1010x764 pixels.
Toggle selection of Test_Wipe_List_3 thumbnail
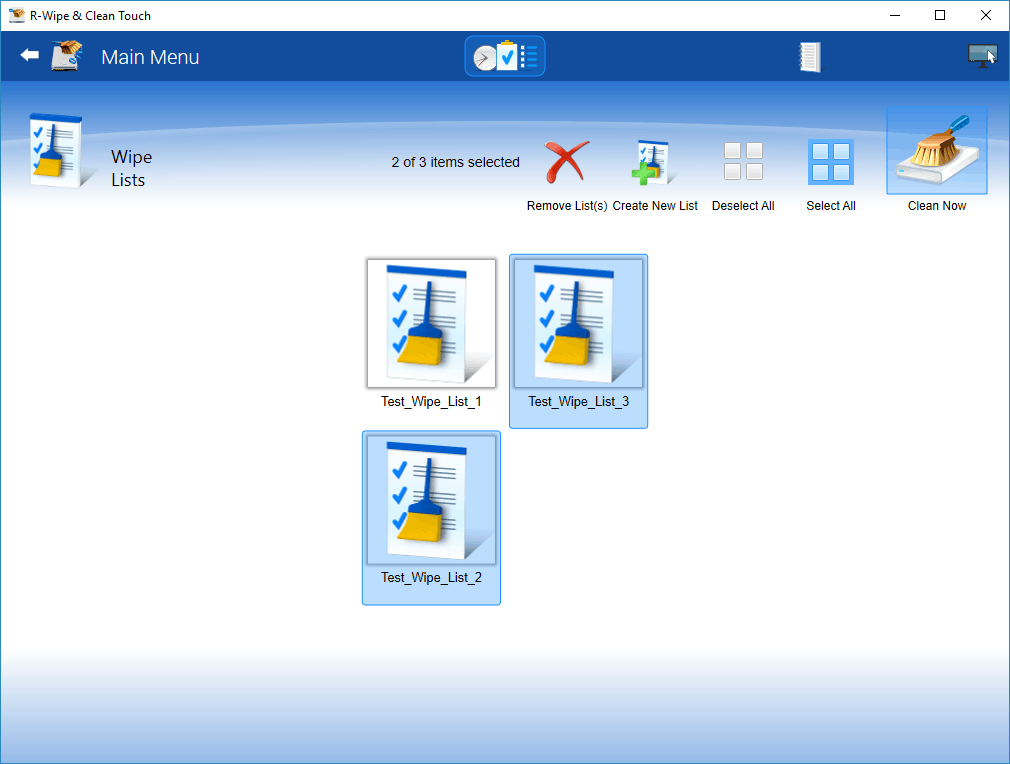578,323
